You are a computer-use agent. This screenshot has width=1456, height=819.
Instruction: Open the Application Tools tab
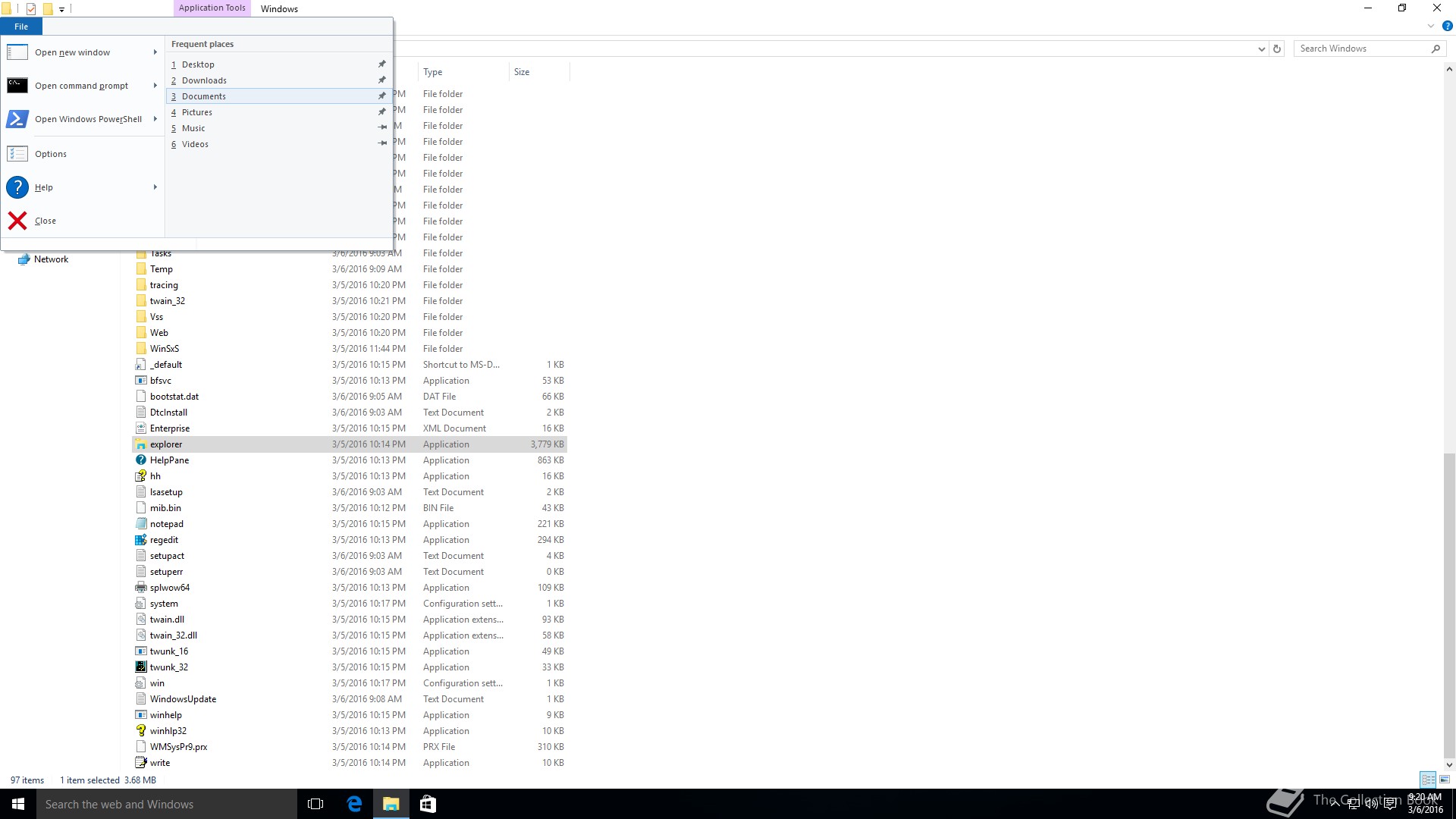point(212,8)
